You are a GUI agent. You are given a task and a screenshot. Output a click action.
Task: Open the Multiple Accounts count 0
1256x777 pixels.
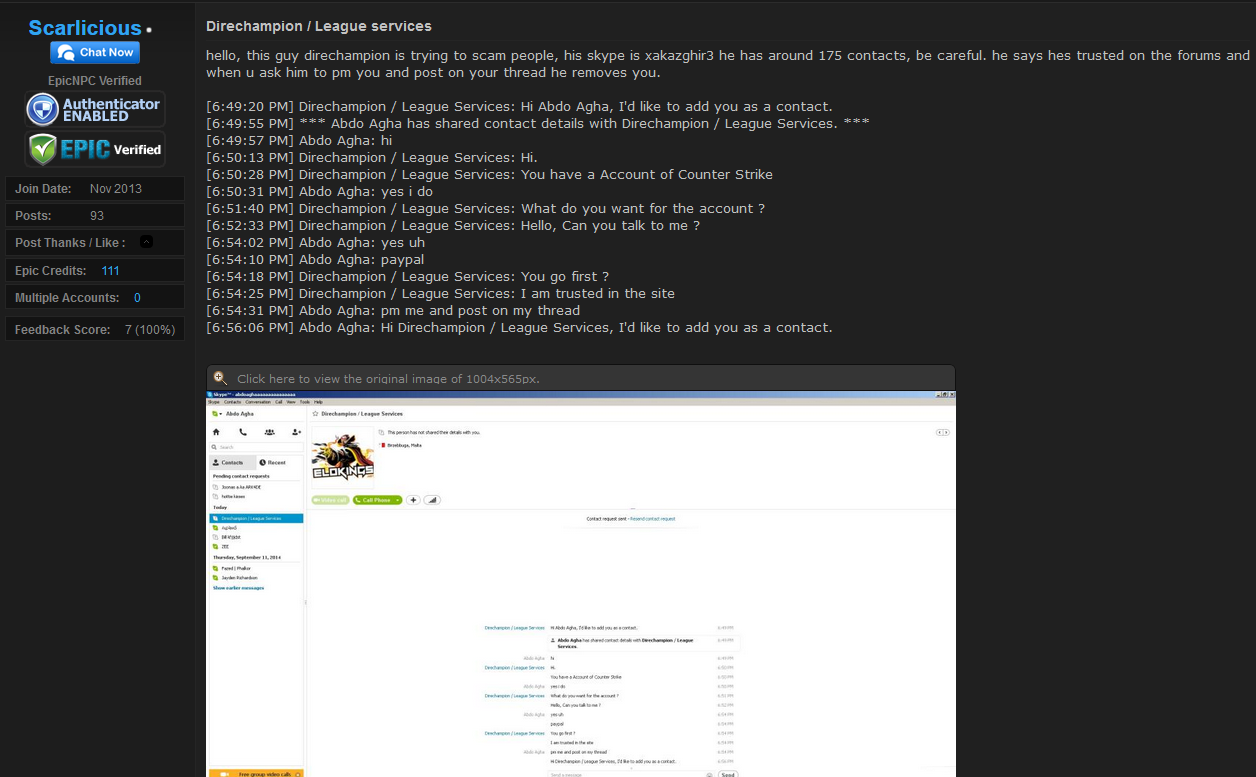coord(137,298)
